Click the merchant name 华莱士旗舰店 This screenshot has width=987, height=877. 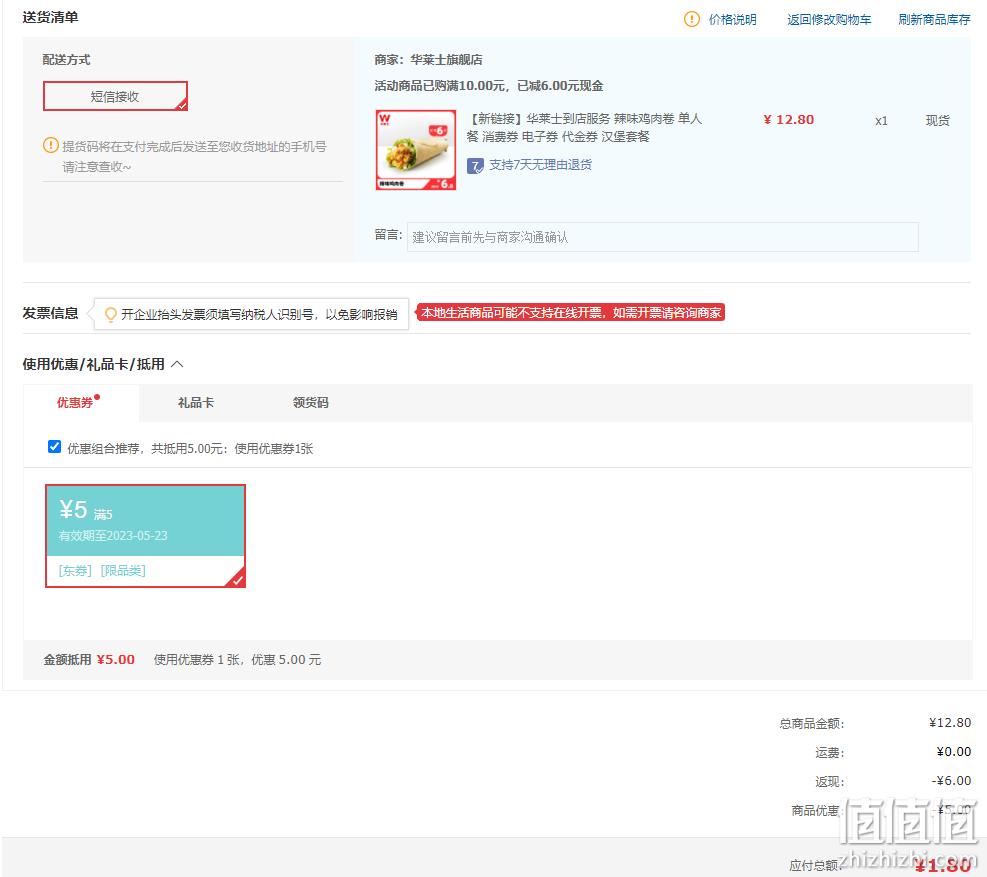[x=446, y=60]
